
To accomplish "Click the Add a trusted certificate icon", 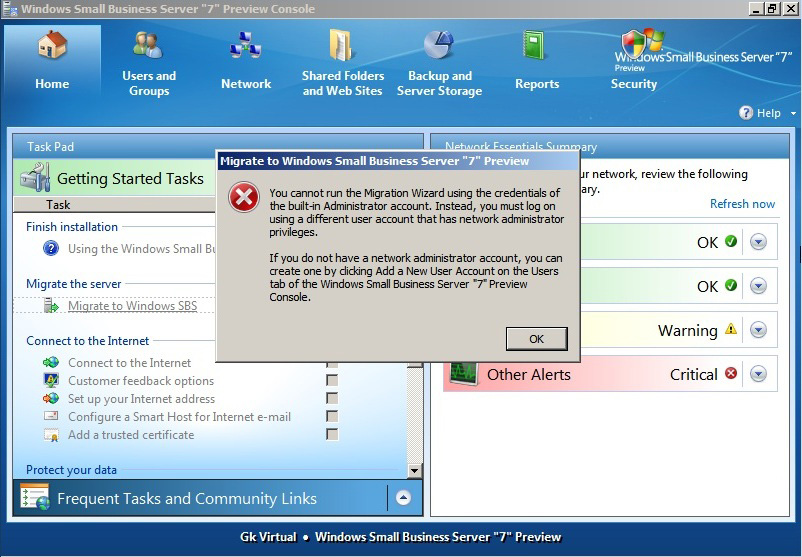I will click(x=51, y=435).
